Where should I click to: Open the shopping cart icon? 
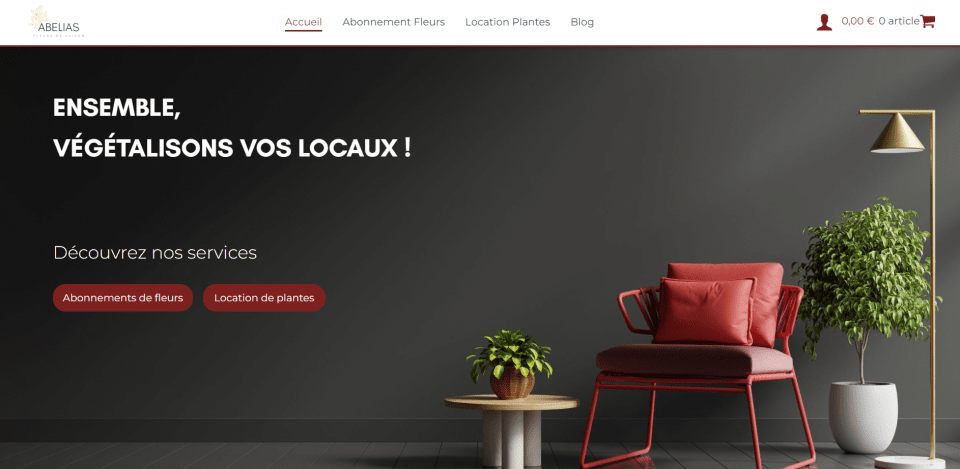(928, 21)
